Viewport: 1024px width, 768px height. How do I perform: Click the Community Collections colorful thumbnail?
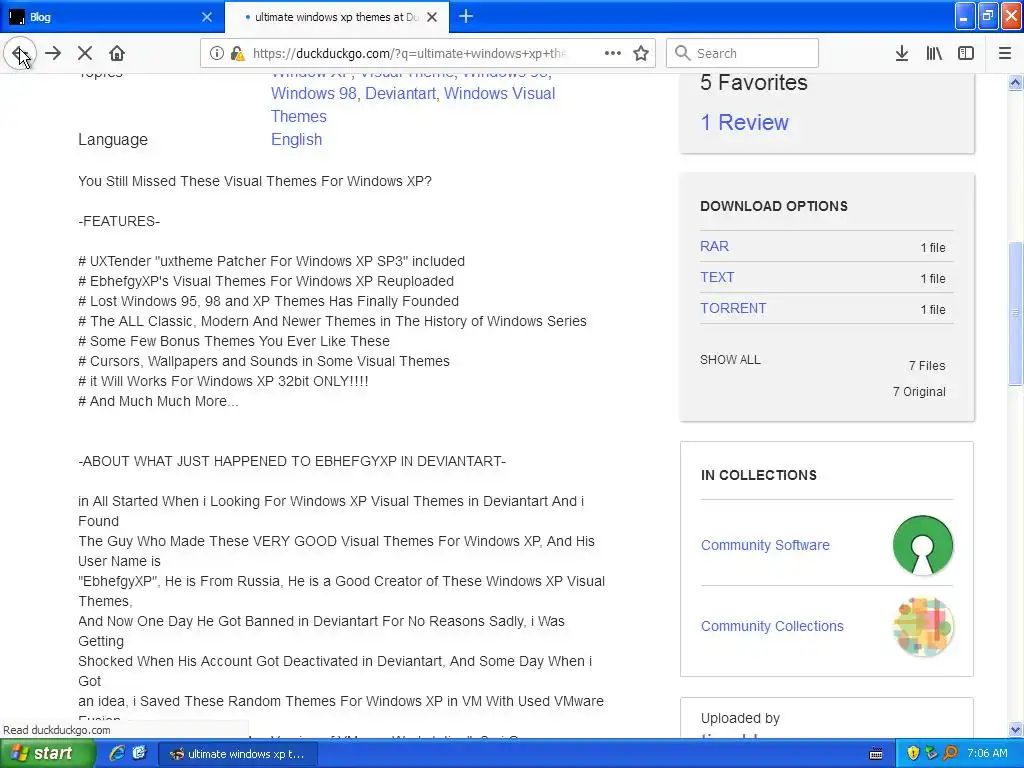point(923,626)
